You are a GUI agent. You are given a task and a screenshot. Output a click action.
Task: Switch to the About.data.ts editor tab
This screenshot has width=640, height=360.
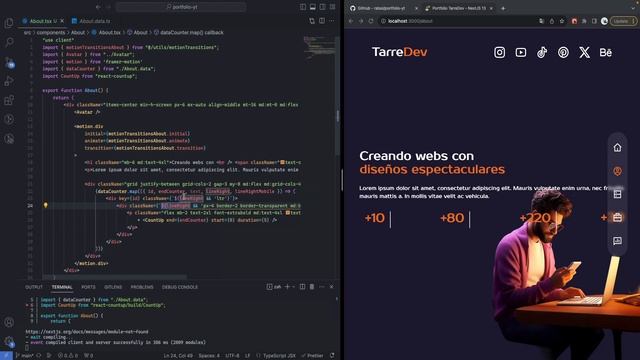[91, 21]
